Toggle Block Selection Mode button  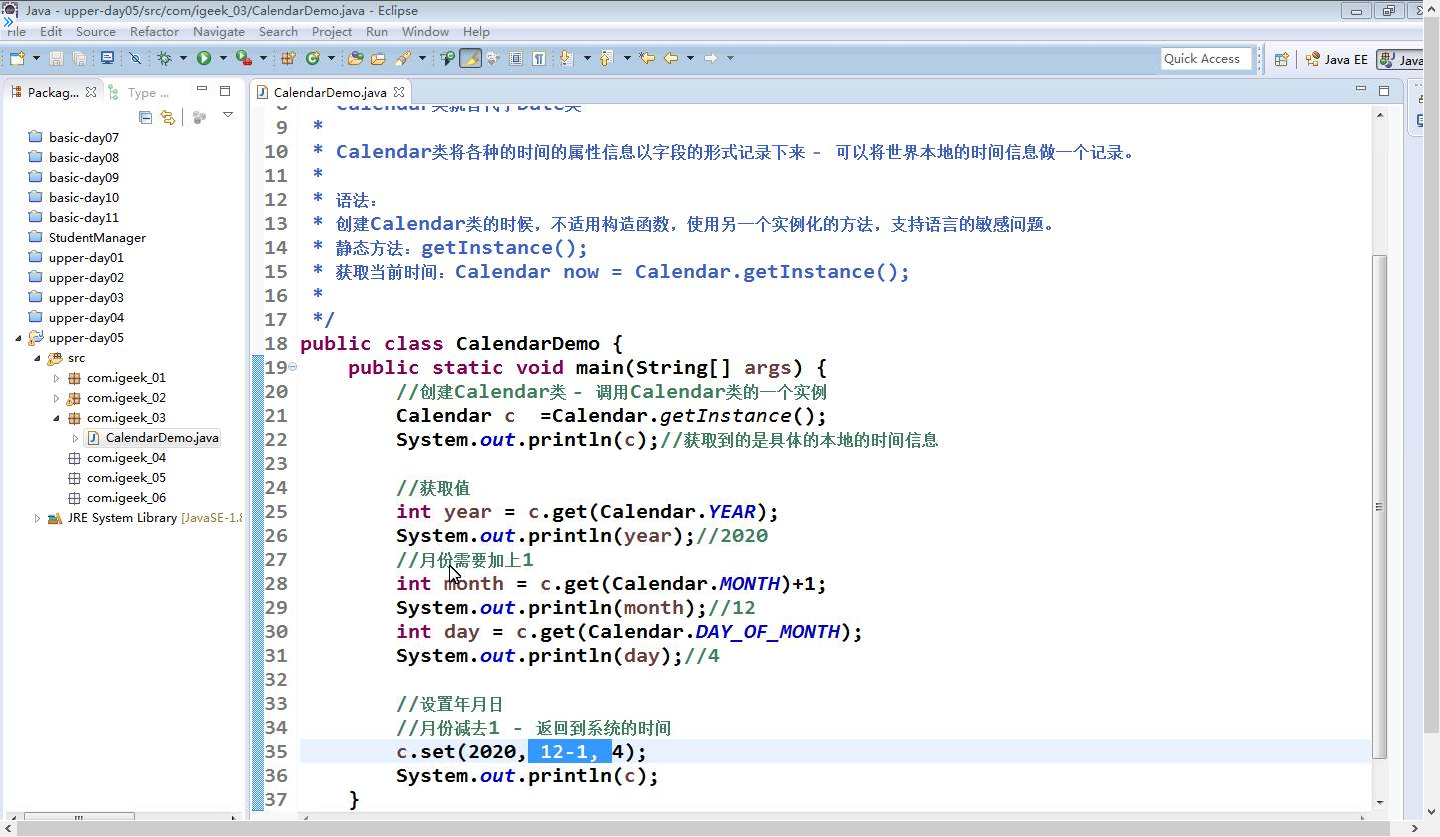(516, 59)
